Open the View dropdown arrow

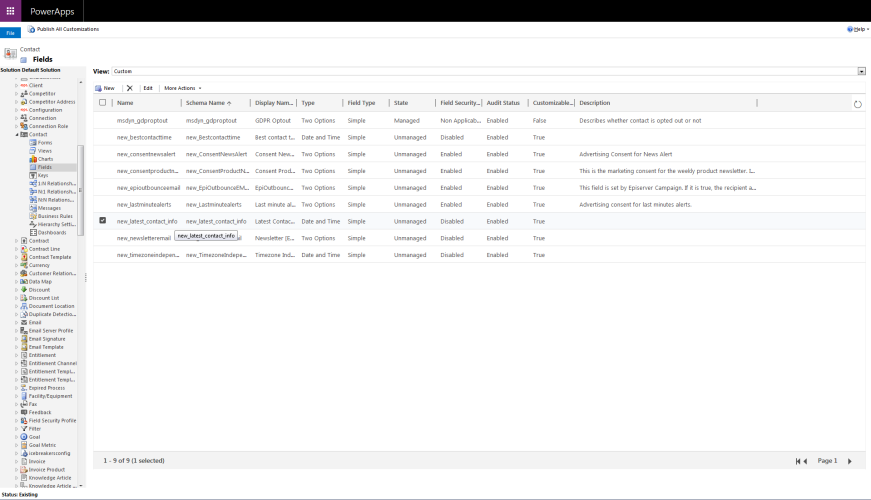(x=861, y=71)
